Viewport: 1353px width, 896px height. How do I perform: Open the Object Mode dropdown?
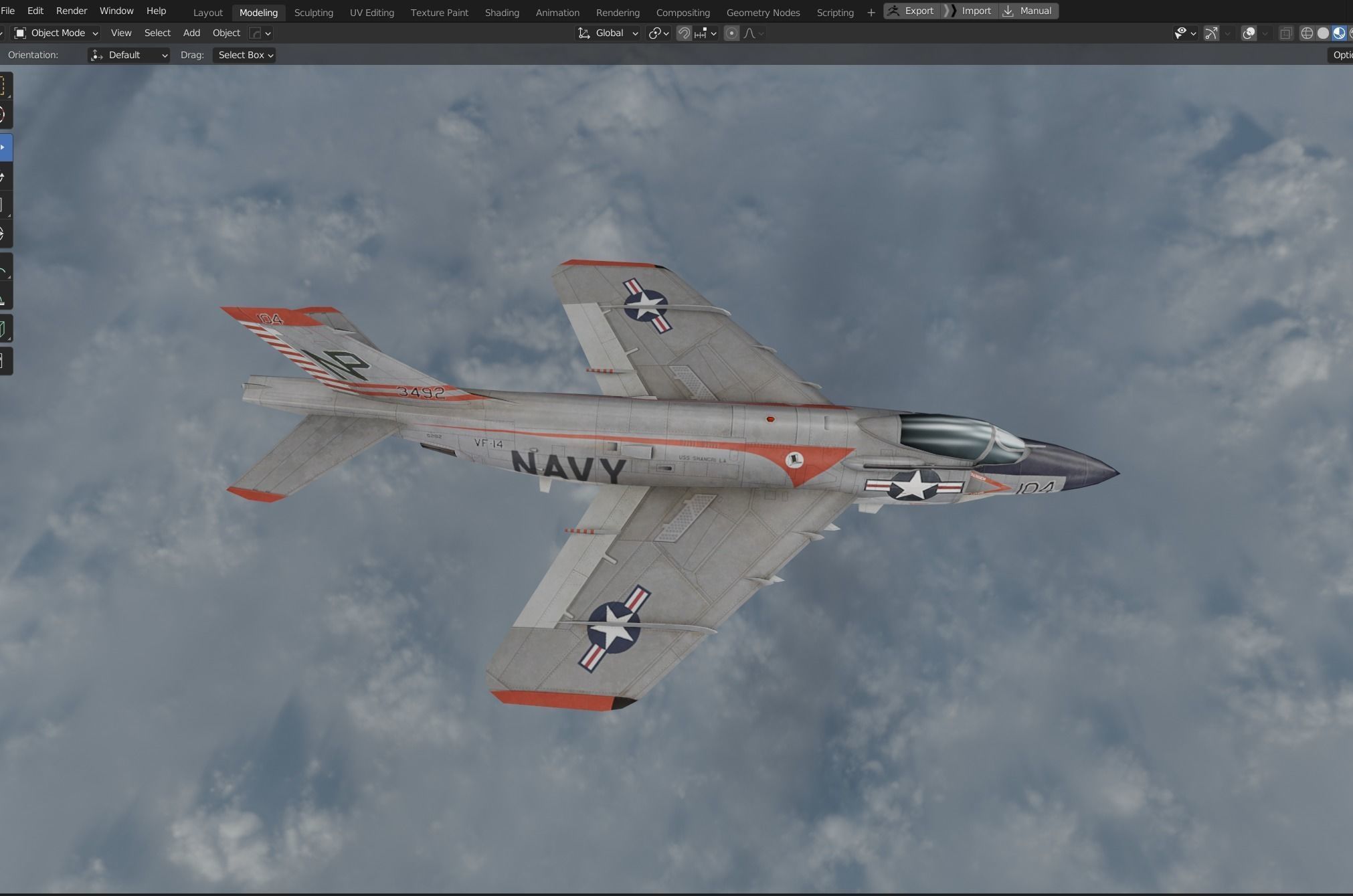click(x=56, y=33)
